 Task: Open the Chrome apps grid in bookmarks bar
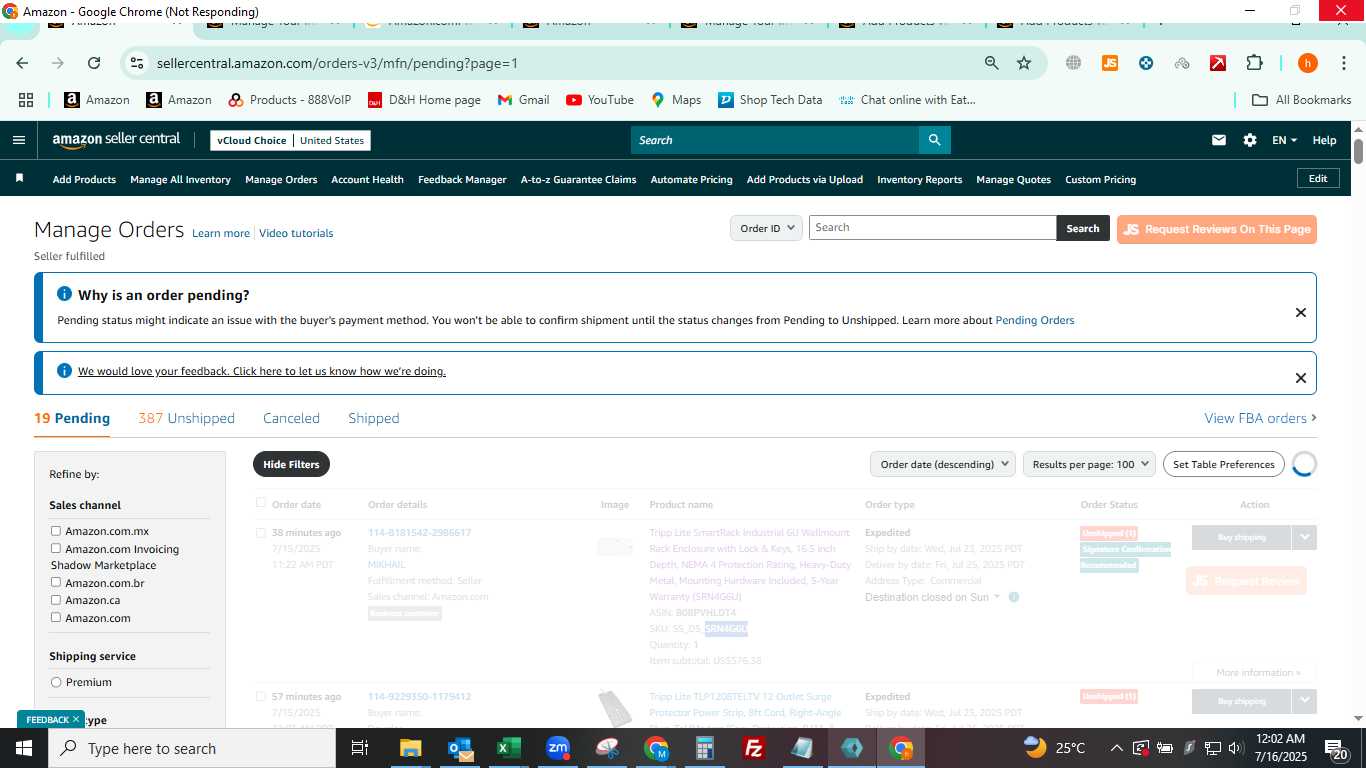[x=26, y=100]
